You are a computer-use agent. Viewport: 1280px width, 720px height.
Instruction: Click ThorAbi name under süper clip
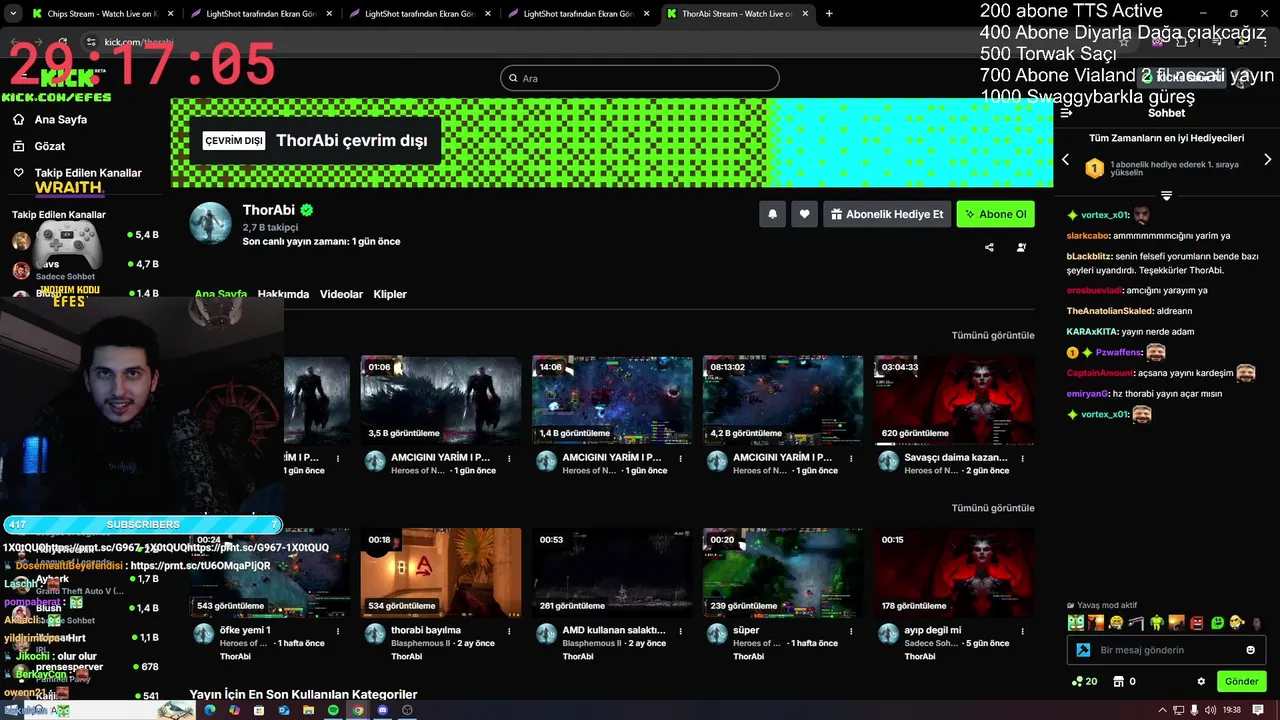pos(748,657)
